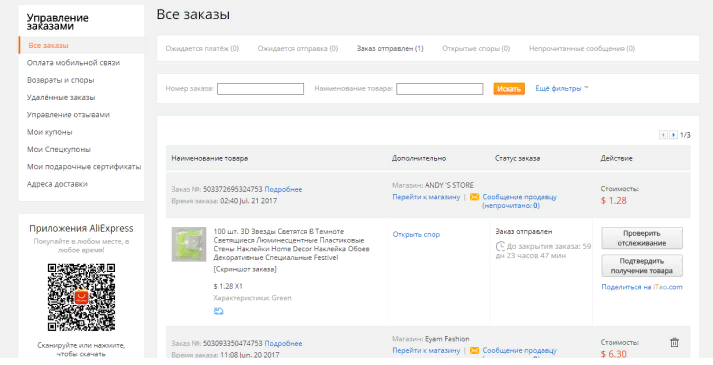Click the previous page arrow icon
The image size is (713, 365).
point(663,135)
